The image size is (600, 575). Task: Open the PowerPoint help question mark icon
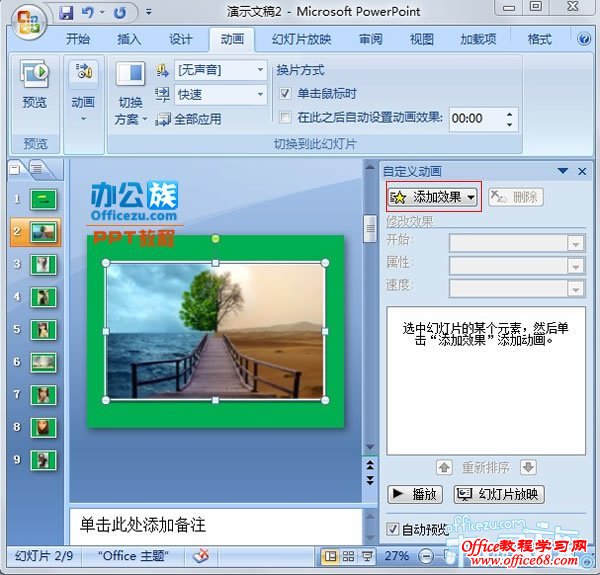[585, 39]
